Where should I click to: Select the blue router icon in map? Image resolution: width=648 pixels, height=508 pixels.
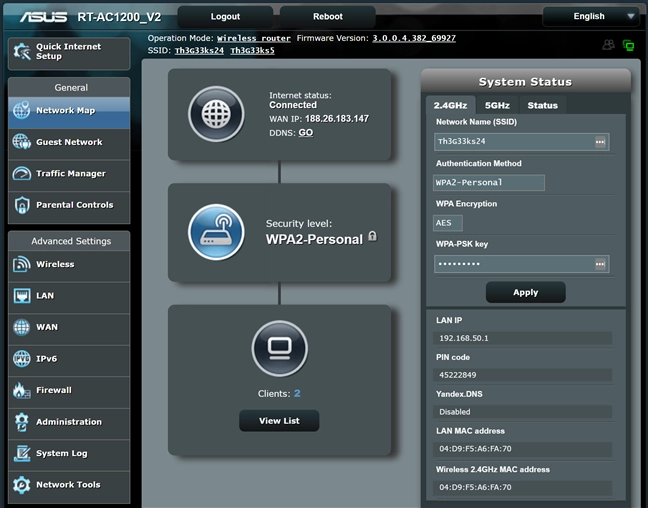tap(216, 232)
